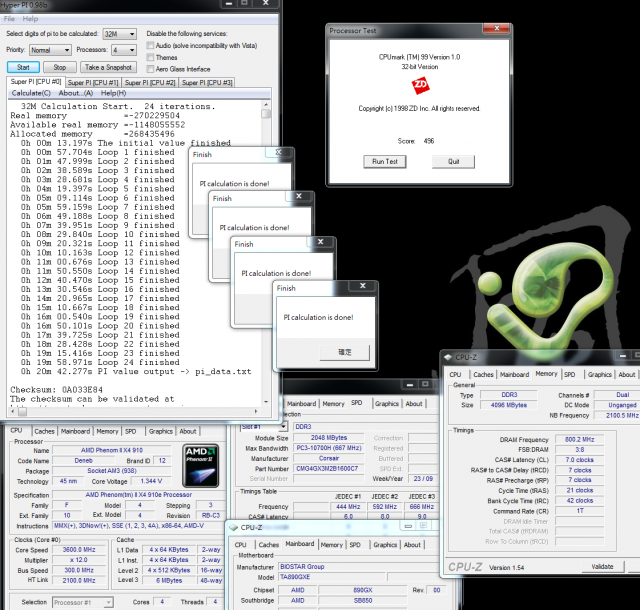640x610 pixels.
Task: Switch to Super PI [CPU #2] tab
Action: tap(150, 82)
